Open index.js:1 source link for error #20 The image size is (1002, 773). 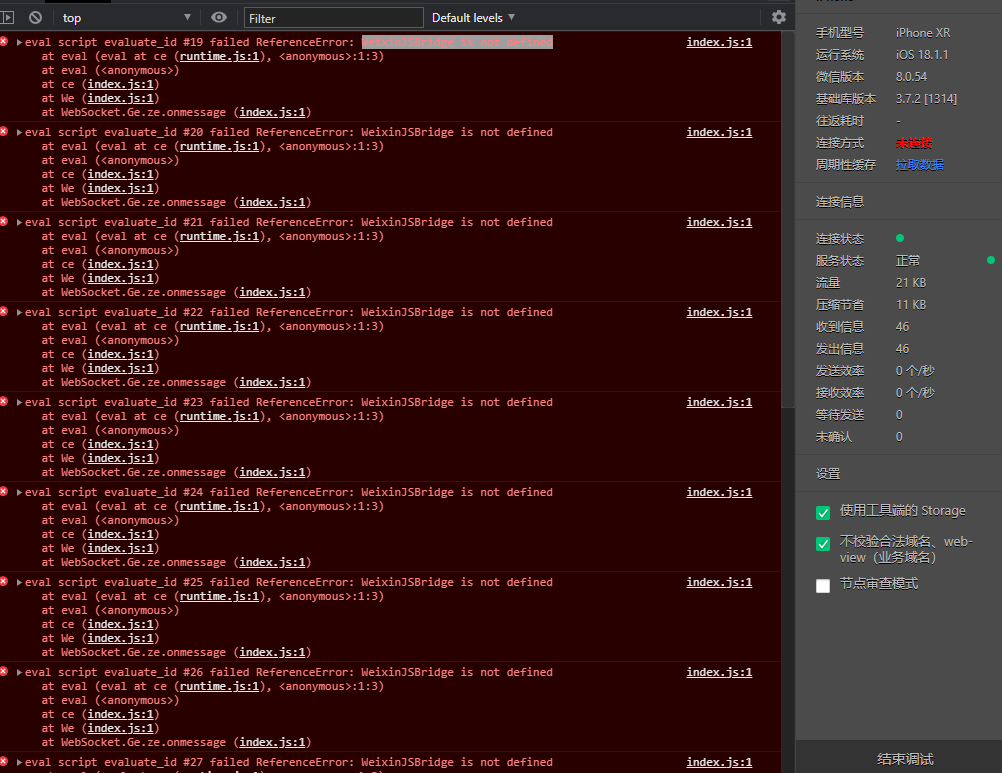coord(719,132)
